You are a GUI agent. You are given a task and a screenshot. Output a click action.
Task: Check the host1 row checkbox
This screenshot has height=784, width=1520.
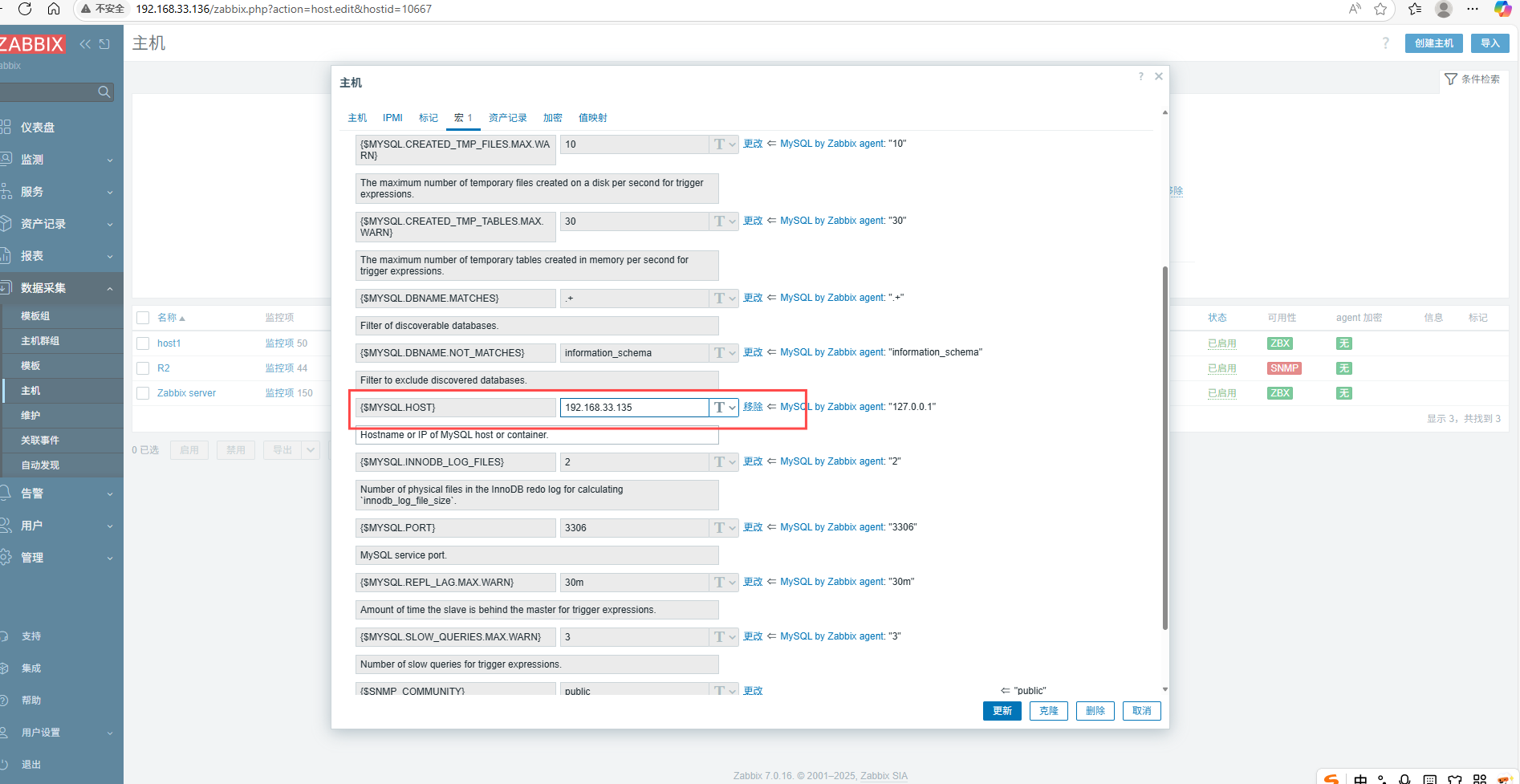pyautogui.click(x=143, y=343)
